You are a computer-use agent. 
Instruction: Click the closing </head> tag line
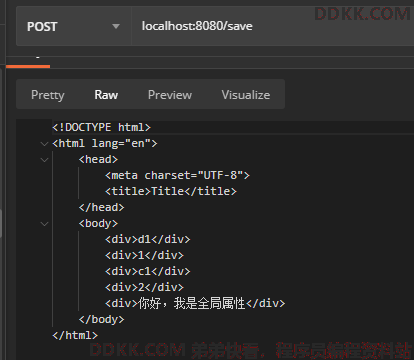[x=101, y=207]
